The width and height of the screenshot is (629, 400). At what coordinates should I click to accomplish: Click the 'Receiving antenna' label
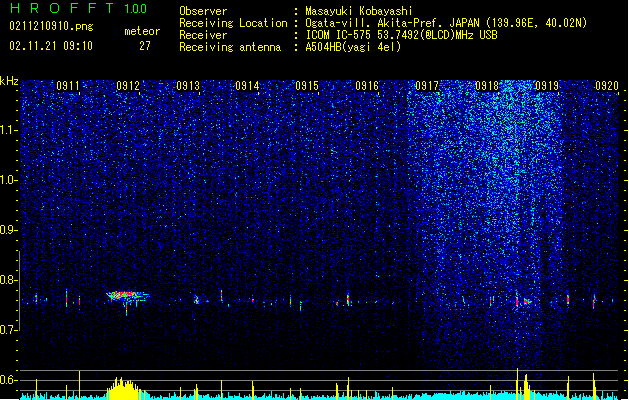pyautogui.click(x=230, y=47)
